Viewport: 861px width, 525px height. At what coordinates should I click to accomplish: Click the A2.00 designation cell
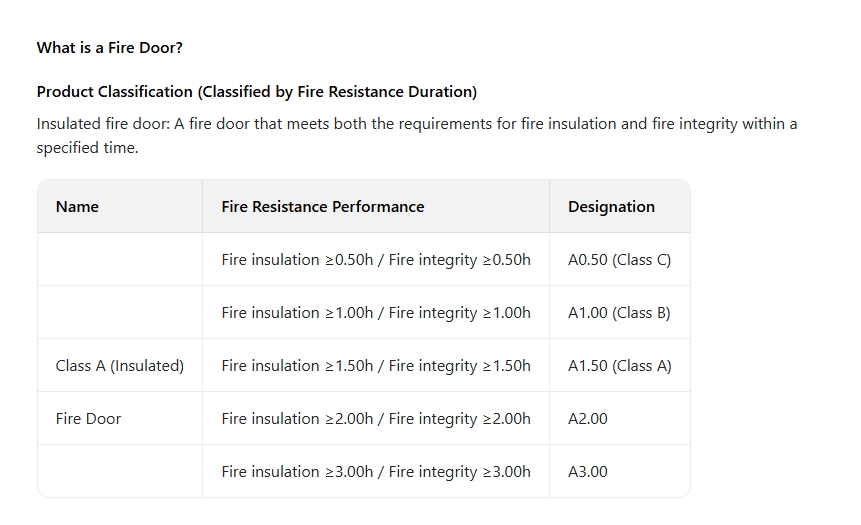coord(619,418)
